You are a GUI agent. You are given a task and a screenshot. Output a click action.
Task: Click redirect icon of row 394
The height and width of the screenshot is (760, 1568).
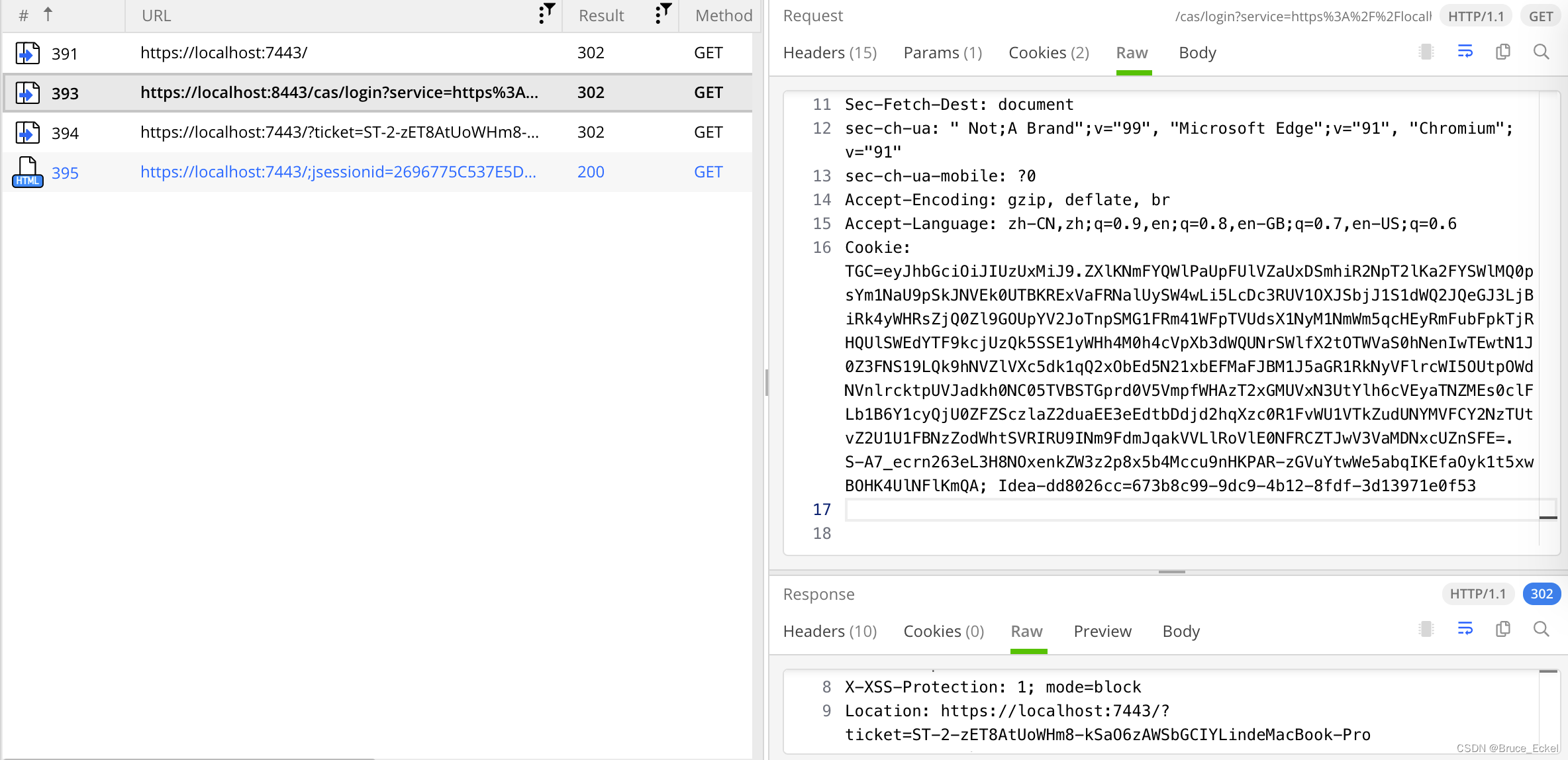[x=28, y=132]
